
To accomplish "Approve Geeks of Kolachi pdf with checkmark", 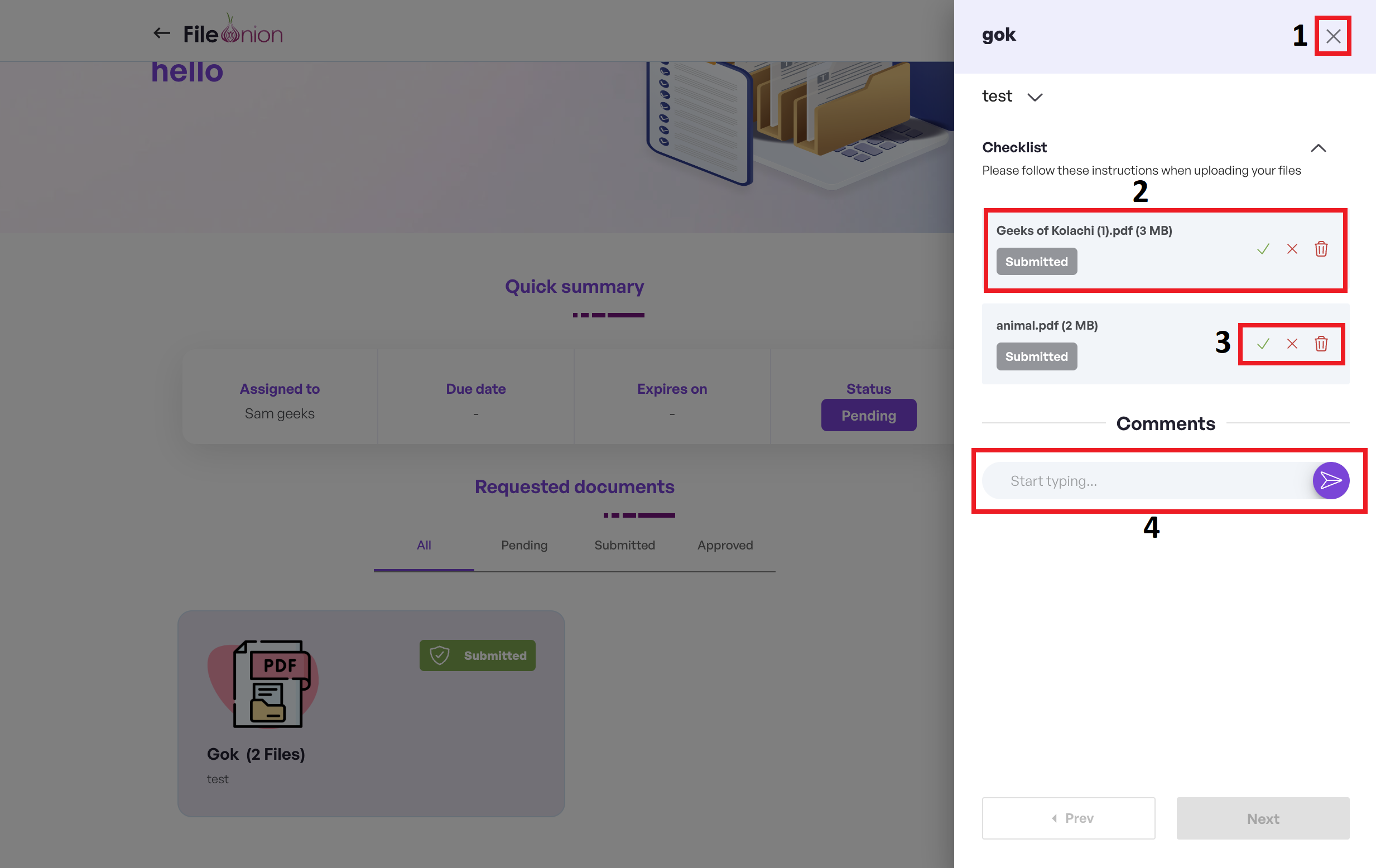I will coord(1263,249).
